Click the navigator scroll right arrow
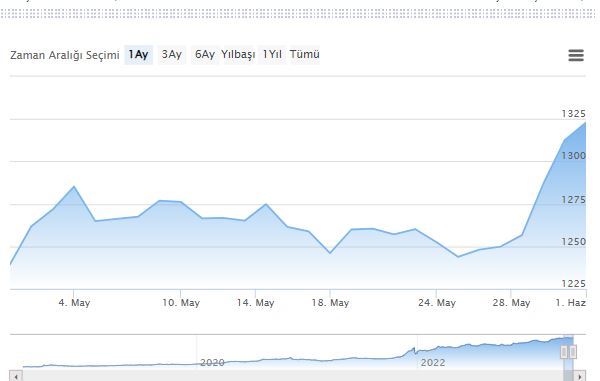 580,376
